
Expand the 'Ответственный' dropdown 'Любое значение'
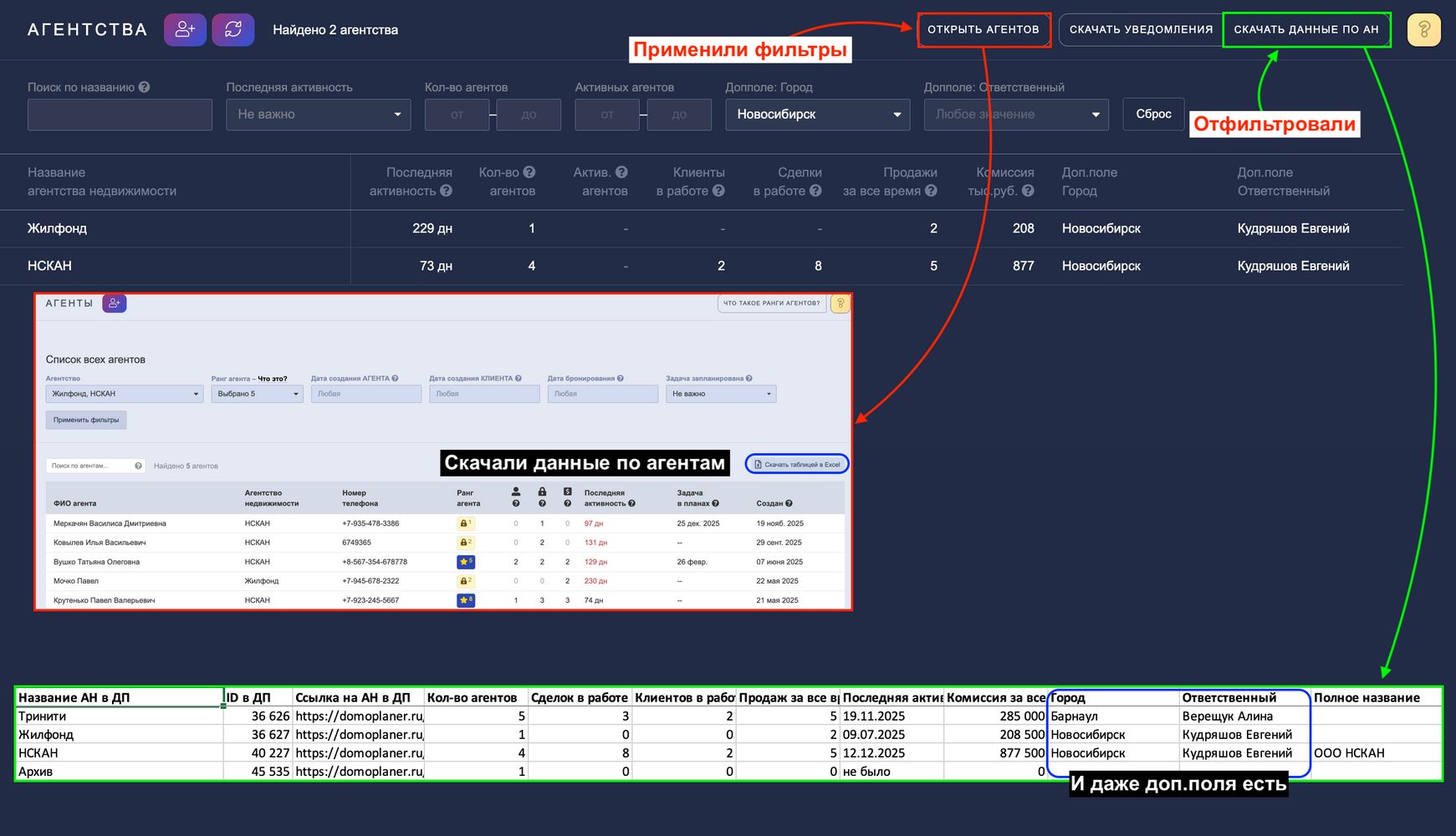[x=1015, y=115]
